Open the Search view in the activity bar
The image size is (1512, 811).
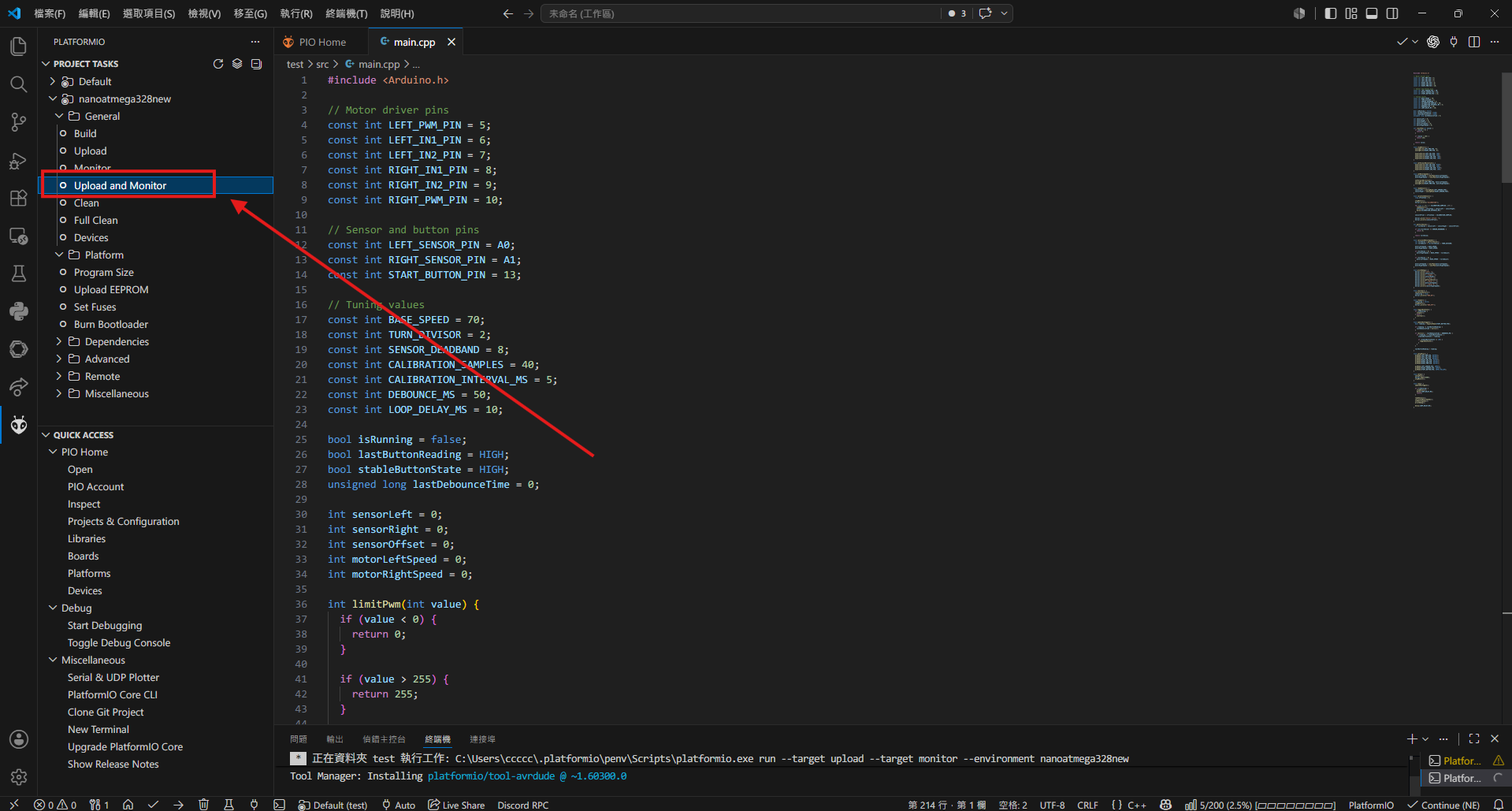(x=18, y=84)
